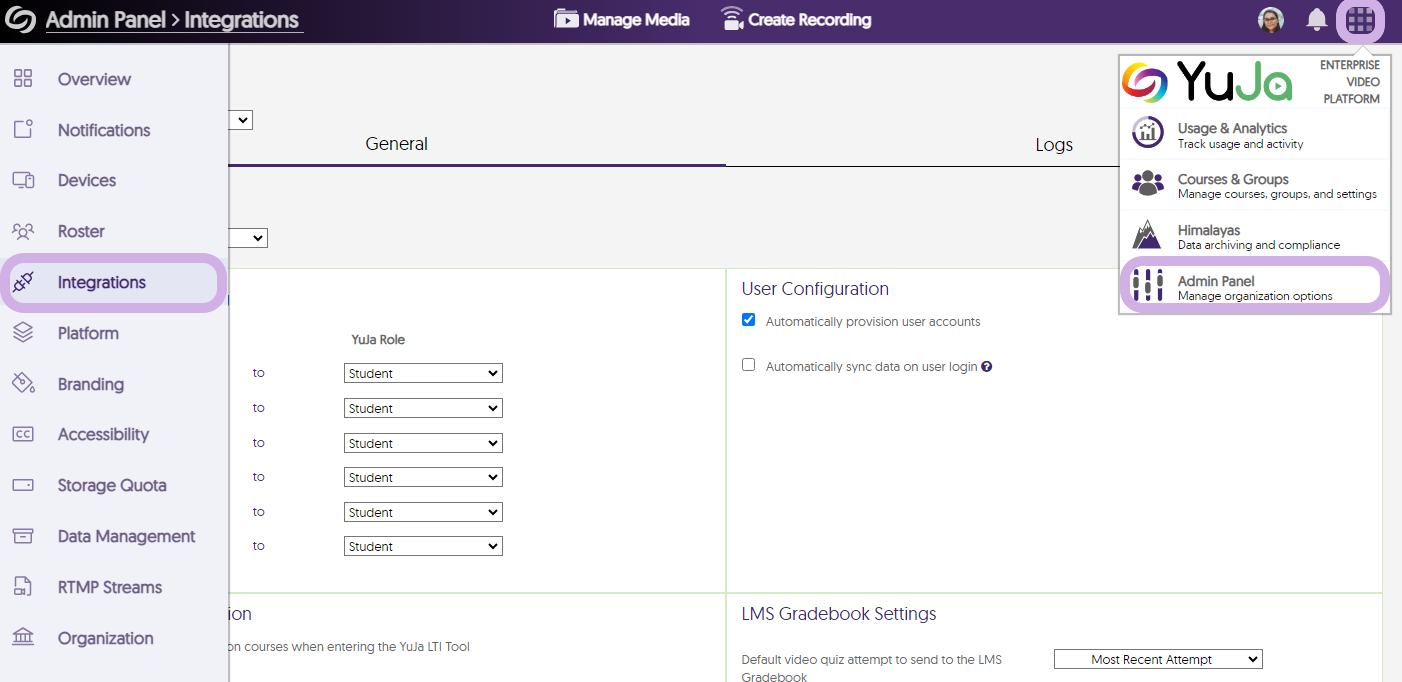The height and width of the screenshot is (682, 1402).
Task: Click the help question mark icon
Action: pyautogui.click(x=987, y=367)
